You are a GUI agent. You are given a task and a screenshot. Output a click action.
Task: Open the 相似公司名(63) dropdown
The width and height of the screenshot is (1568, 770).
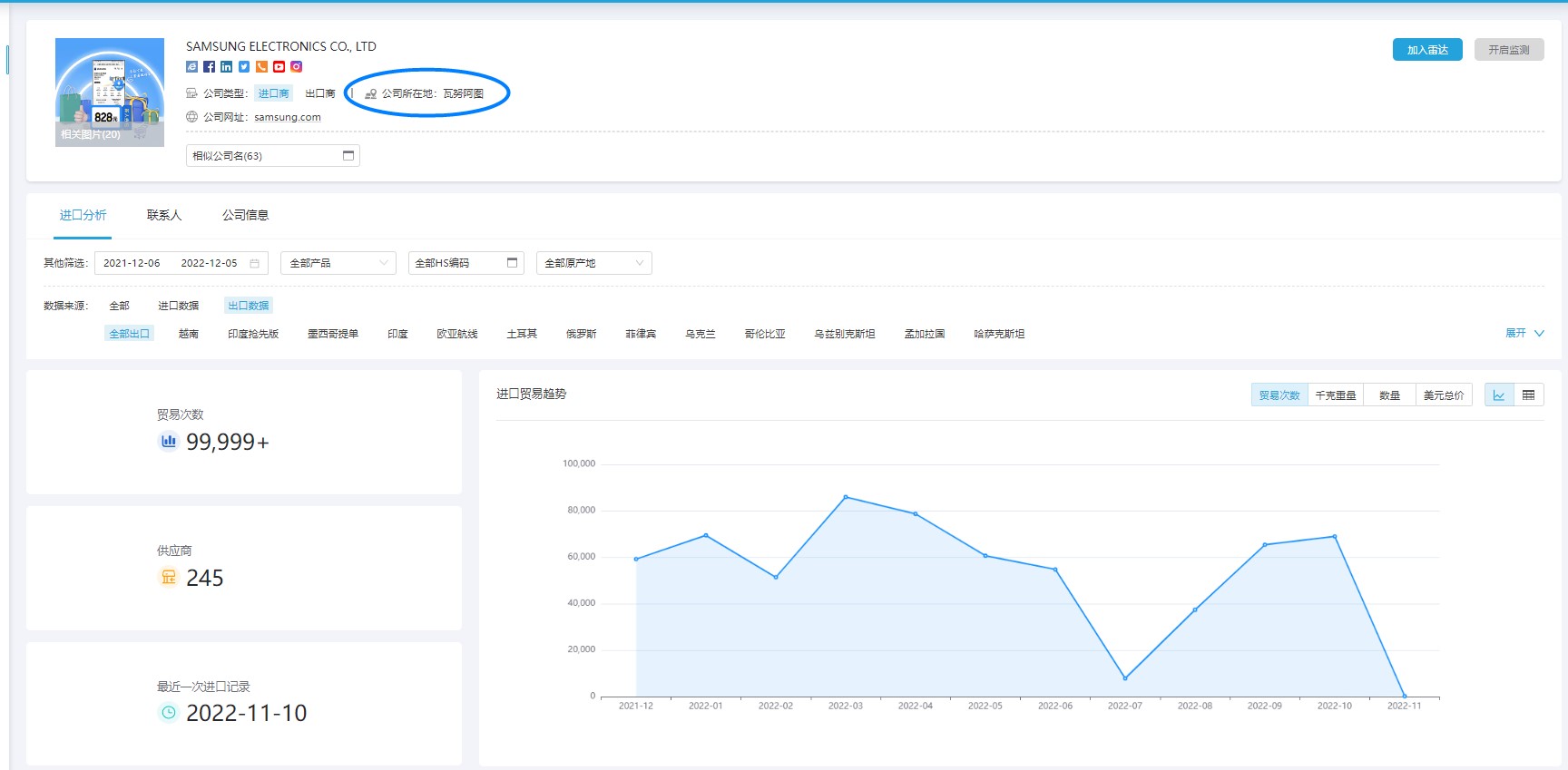click(273, 156)
